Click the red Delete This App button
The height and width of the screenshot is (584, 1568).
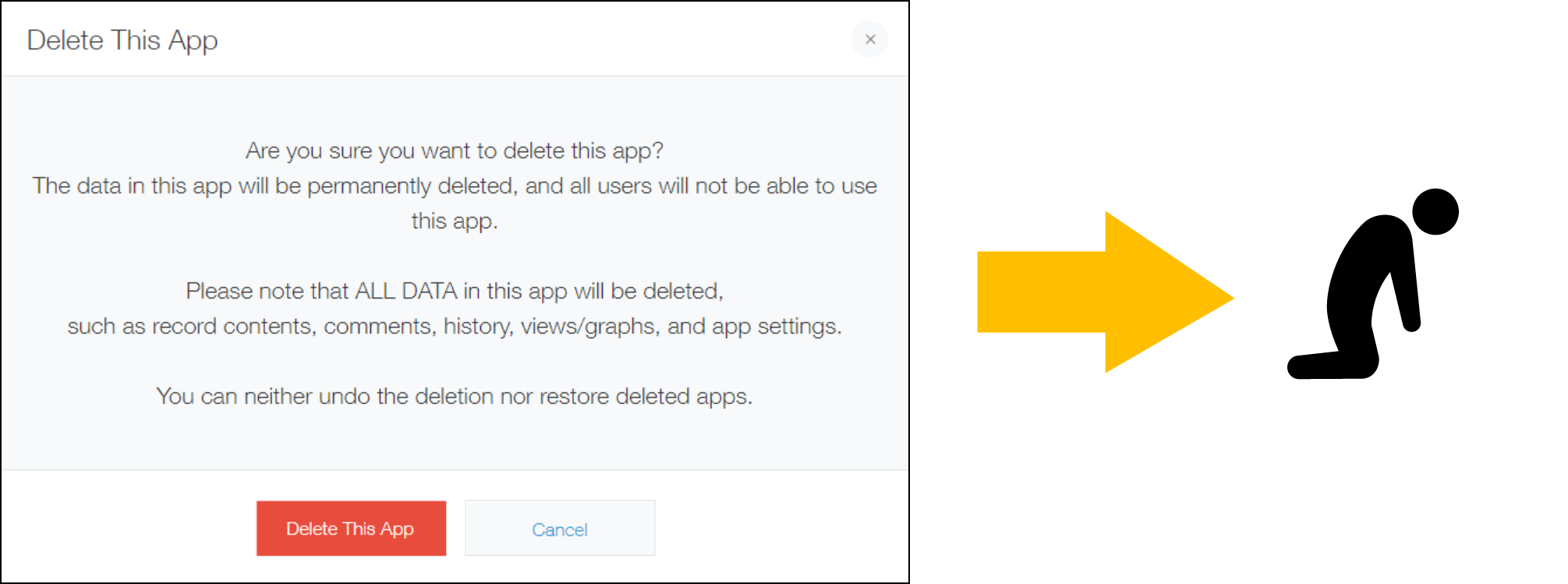pos(351,528)
